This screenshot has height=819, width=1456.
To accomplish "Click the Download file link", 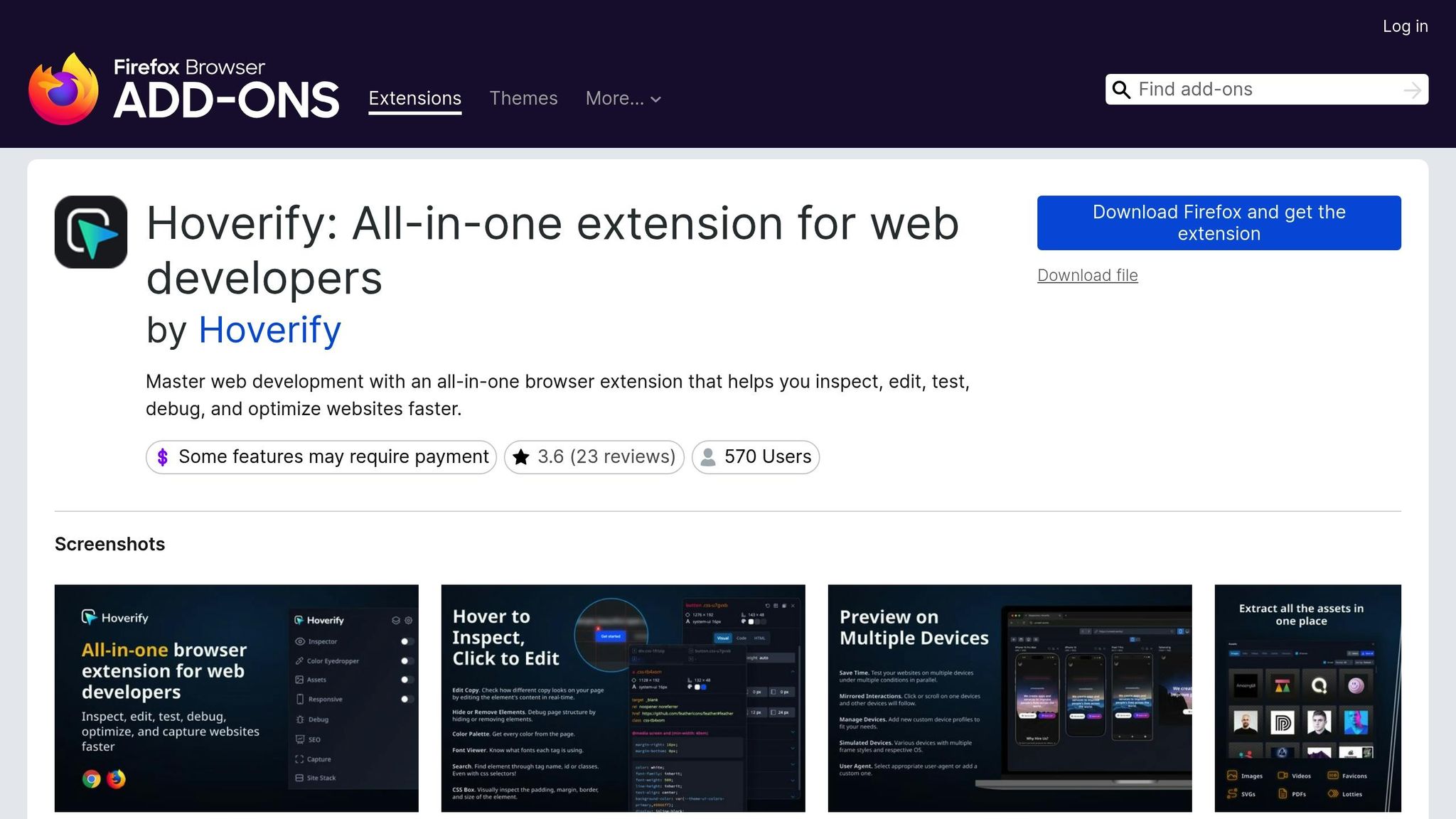I will pyautogui.click(x=1087, y=275).
